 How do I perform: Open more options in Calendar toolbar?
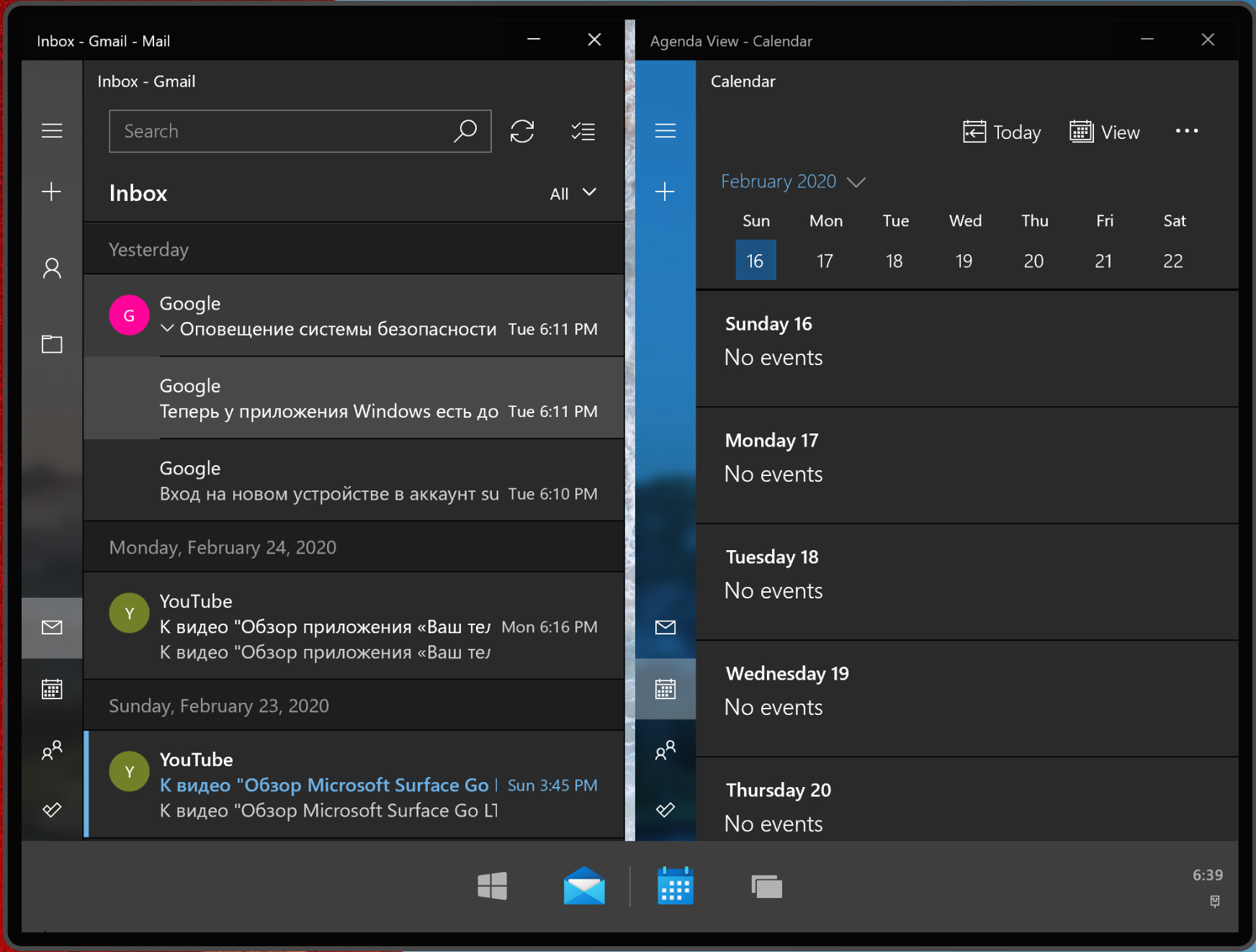(1187, 131)
